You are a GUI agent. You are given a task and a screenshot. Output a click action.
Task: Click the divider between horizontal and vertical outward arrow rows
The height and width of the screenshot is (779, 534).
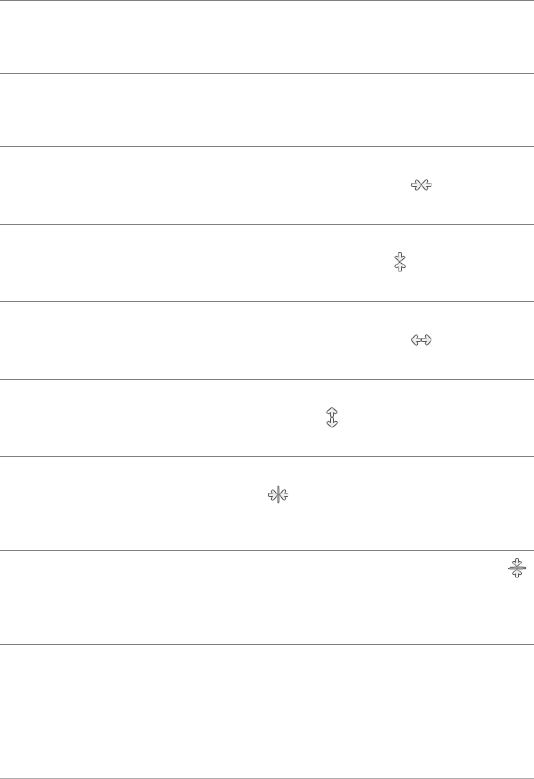[267, 379]
